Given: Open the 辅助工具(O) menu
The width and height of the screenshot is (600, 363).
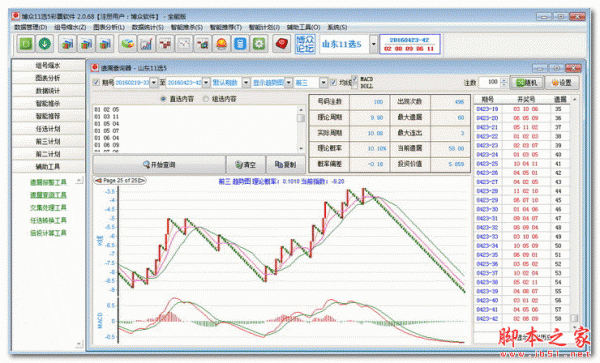Looking at the screenshot, I should (x=303, y=28).
